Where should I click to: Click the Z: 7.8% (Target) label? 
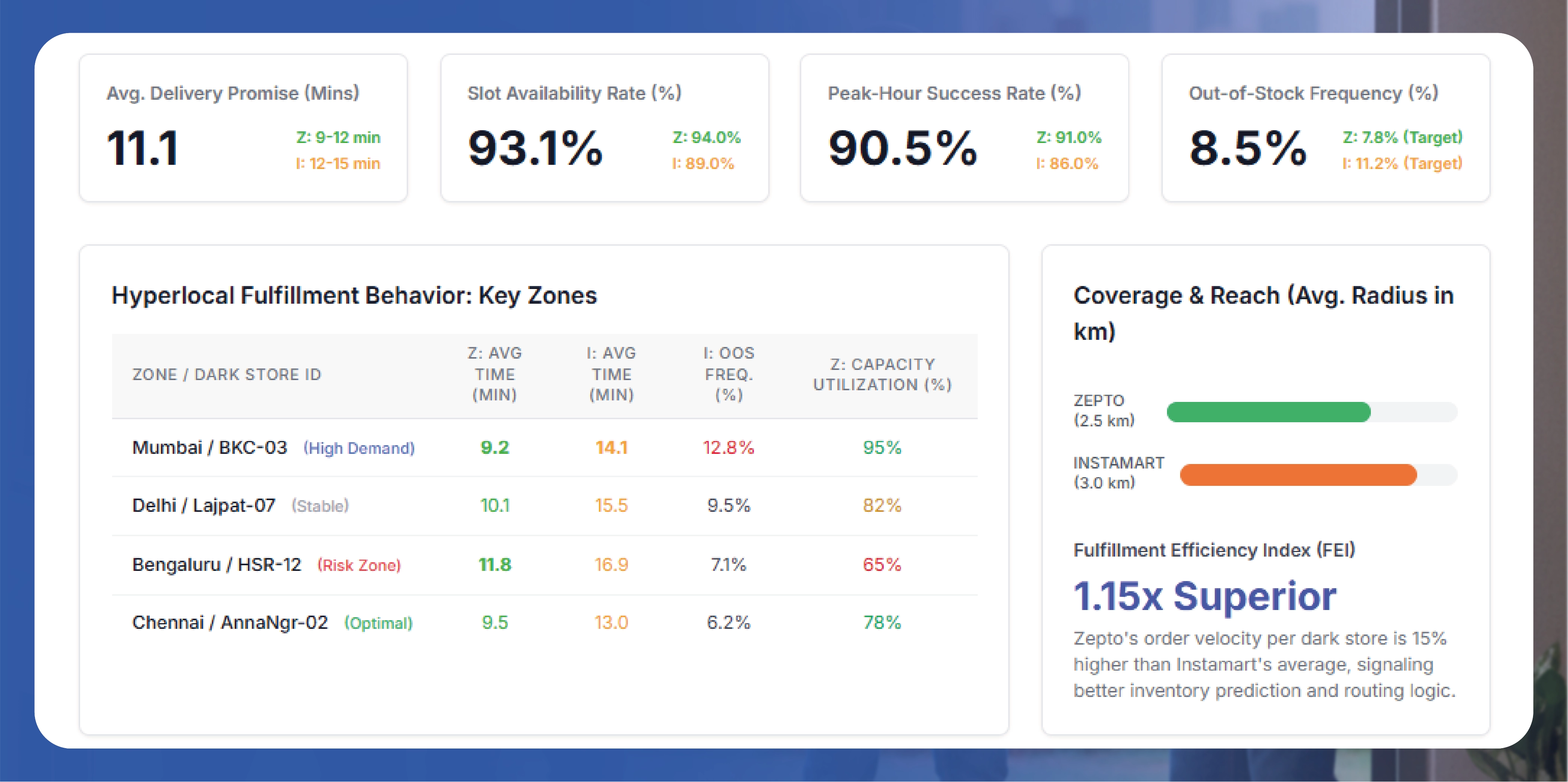(1402, 137)
